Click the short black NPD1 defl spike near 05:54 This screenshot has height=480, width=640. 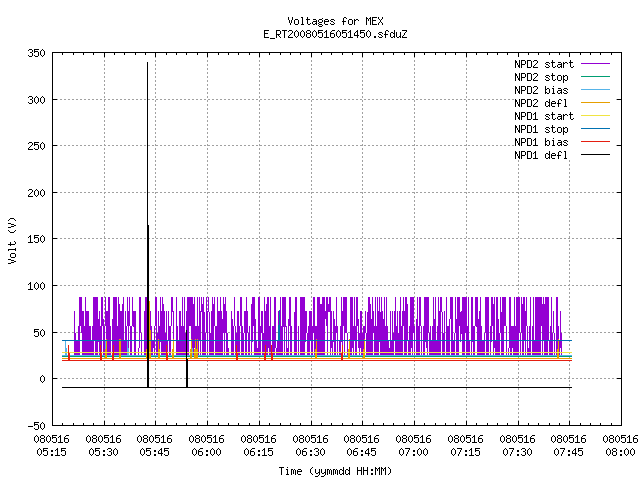point(187,359)
